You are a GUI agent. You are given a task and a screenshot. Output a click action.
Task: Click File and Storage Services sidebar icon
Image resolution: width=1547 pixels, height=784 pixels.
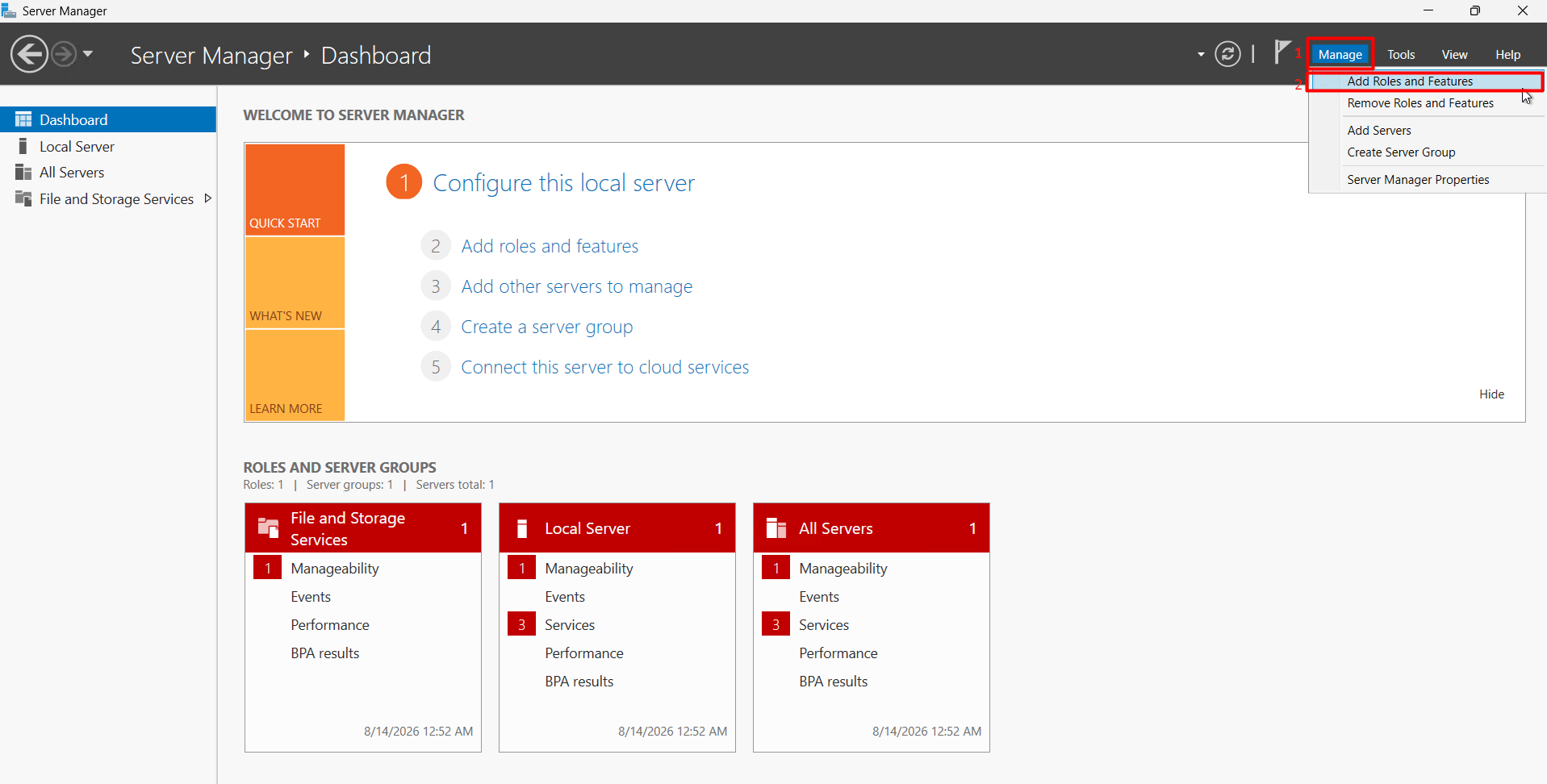(x=23, y=198)
